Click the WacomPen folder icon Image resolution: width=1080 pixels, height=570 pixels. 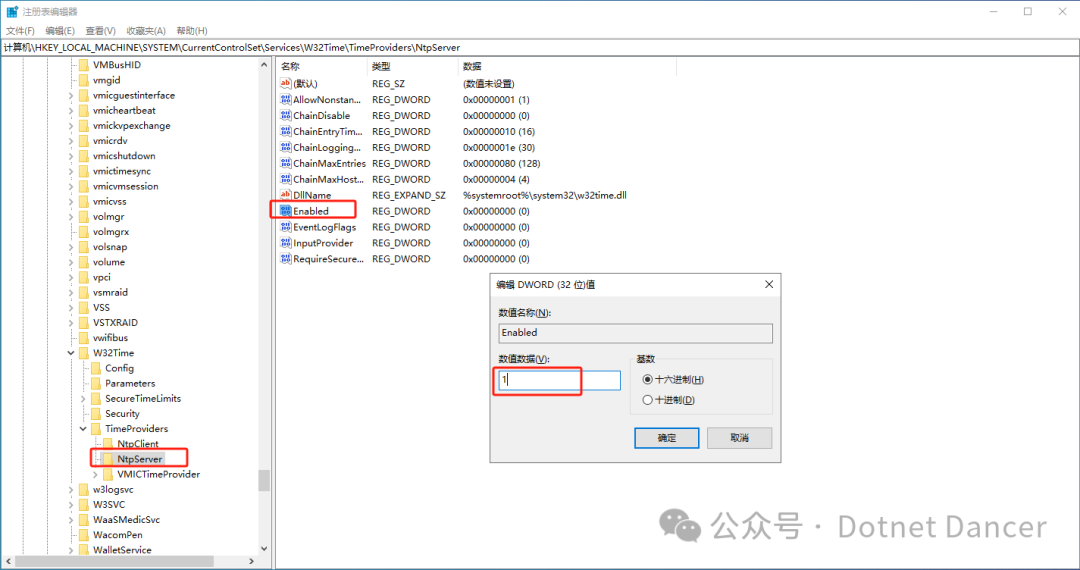tap(83, 534)
